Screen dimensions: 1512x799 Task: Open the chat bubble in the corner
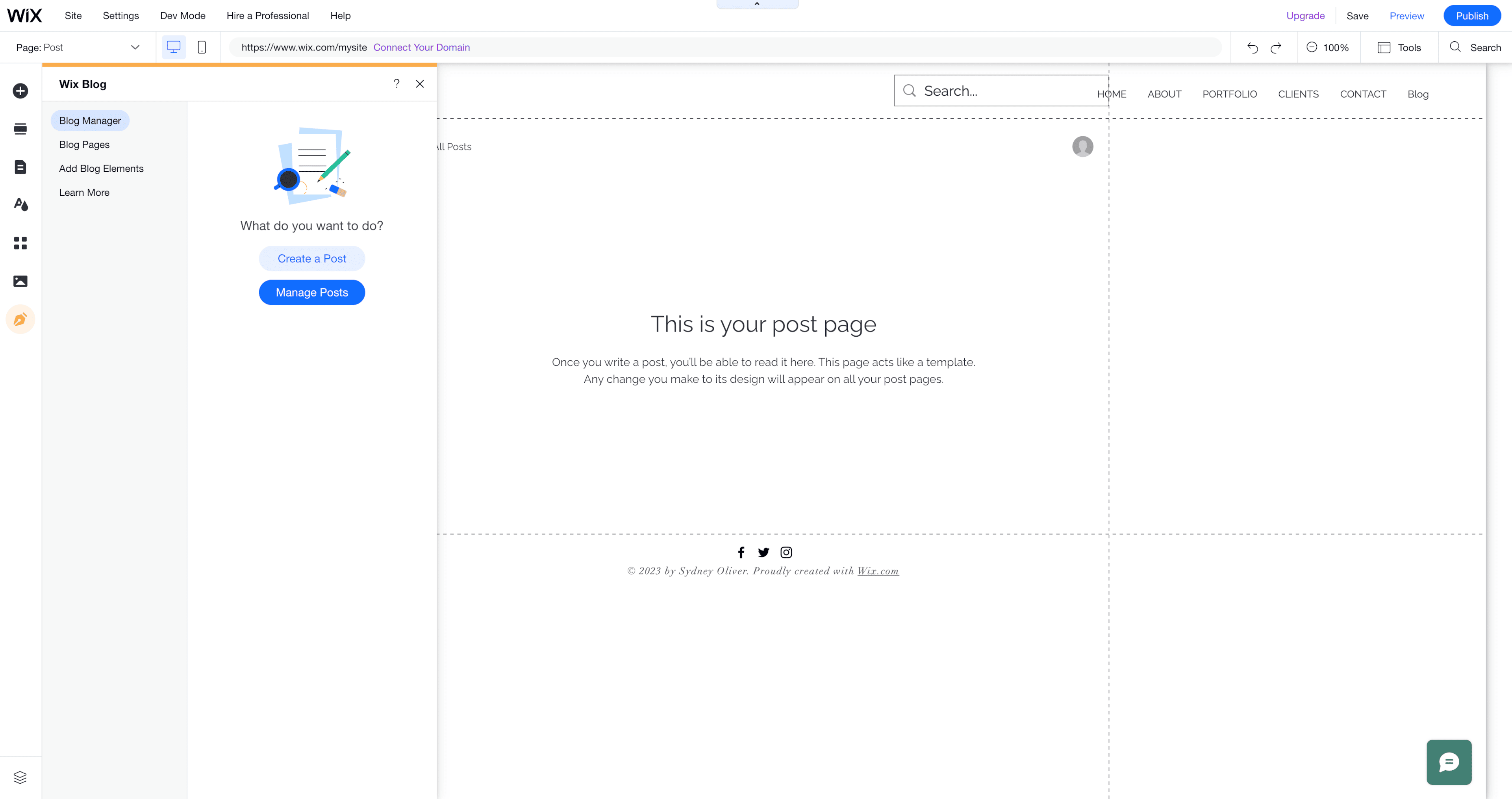pyautogui.click(x=1449, y=762)
